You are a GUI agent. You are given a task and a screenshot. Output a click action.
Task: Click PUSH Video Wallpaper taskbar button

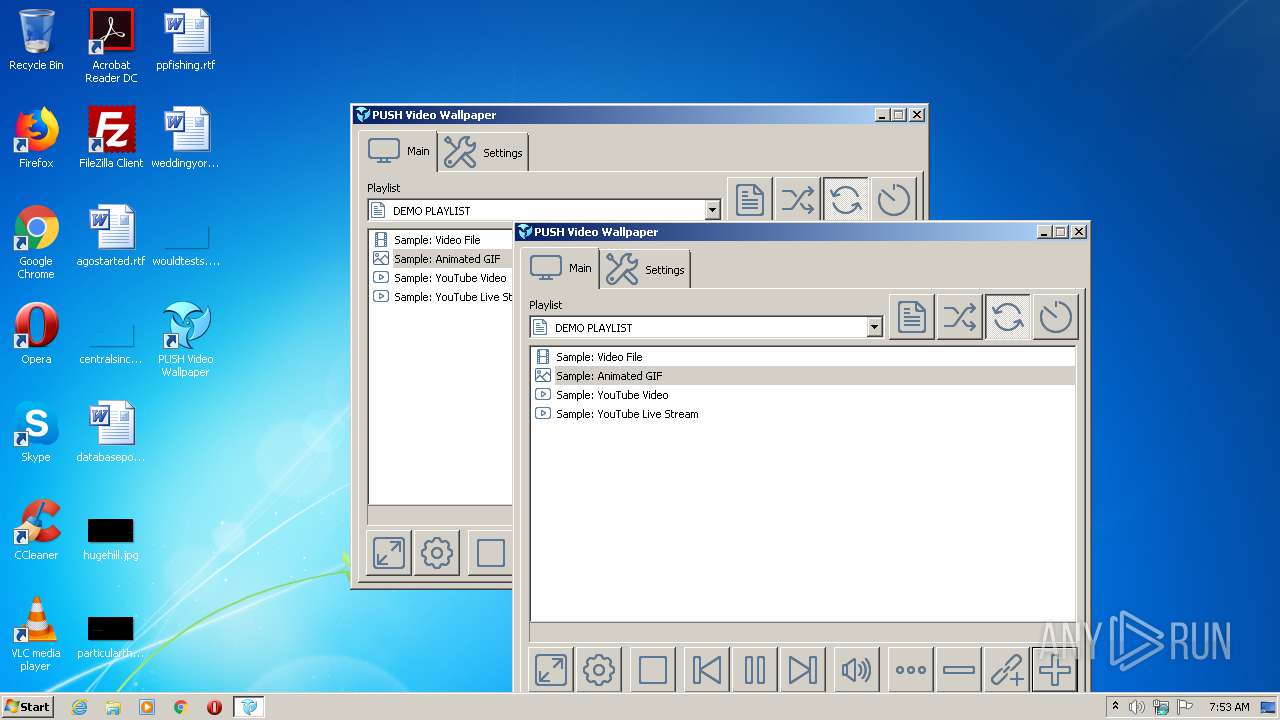[x=249, y=707]
